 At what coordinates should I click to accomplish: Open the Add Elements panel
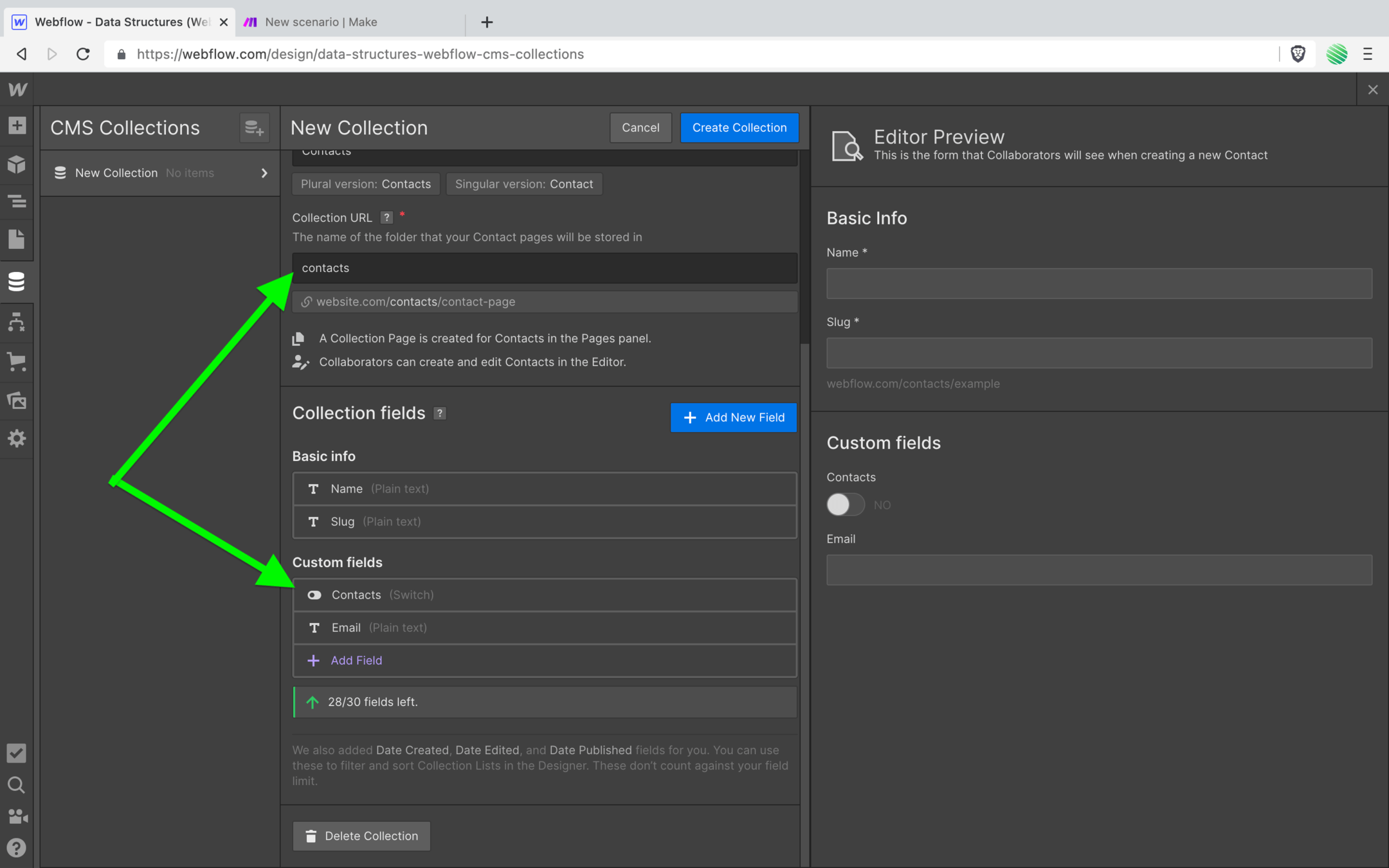coord(16,126)
